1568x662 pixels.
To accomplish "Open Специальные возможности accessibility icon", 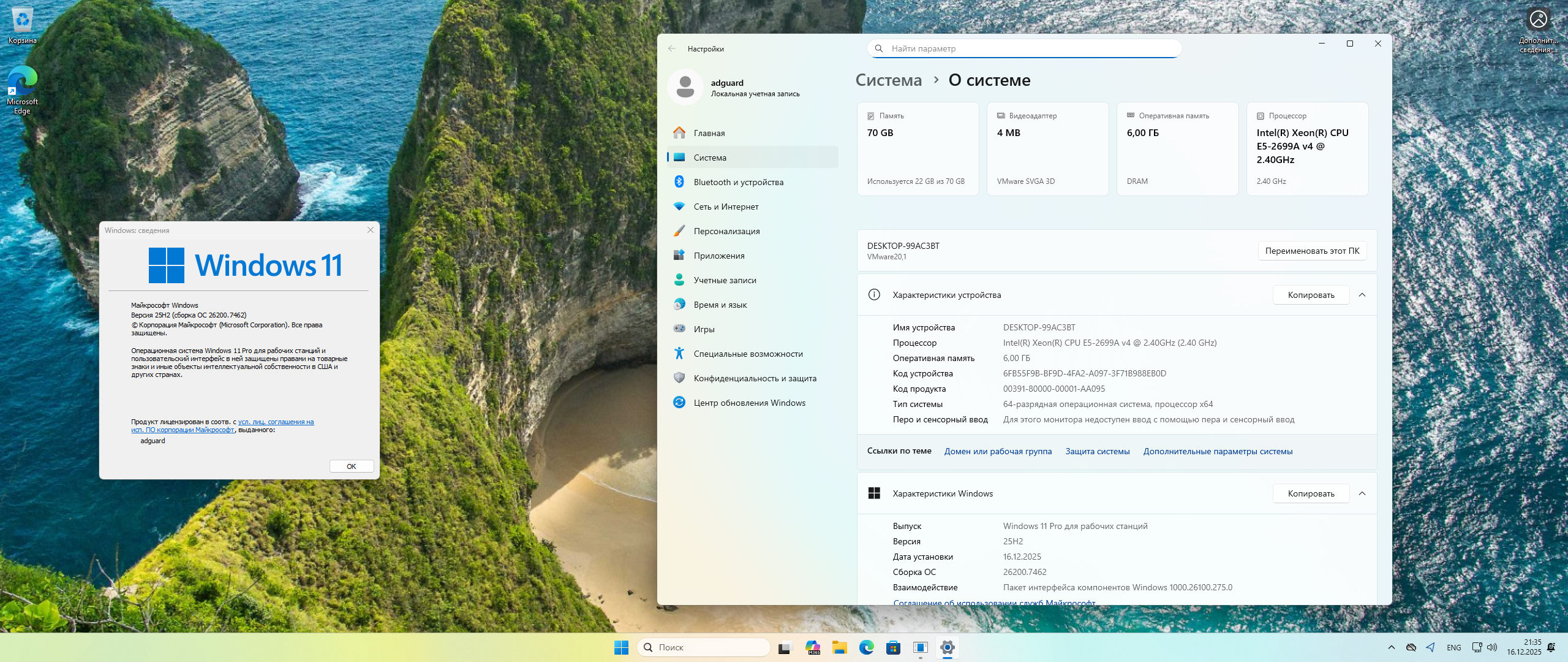I will 679,354.
